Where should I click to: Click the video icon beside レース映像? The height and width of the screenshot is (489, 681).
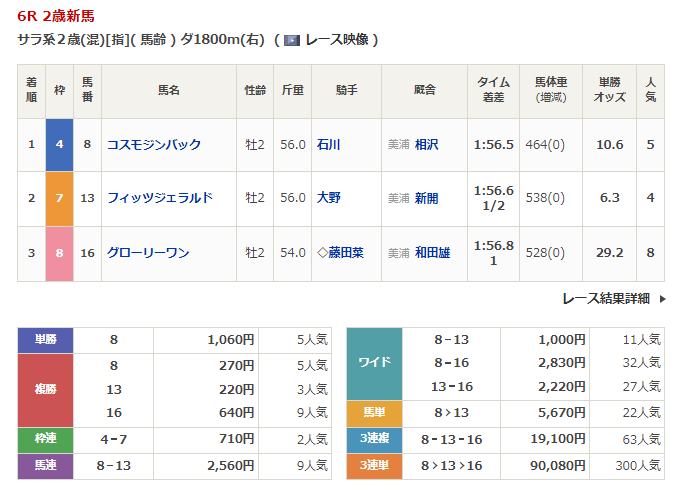click(291, 40)
